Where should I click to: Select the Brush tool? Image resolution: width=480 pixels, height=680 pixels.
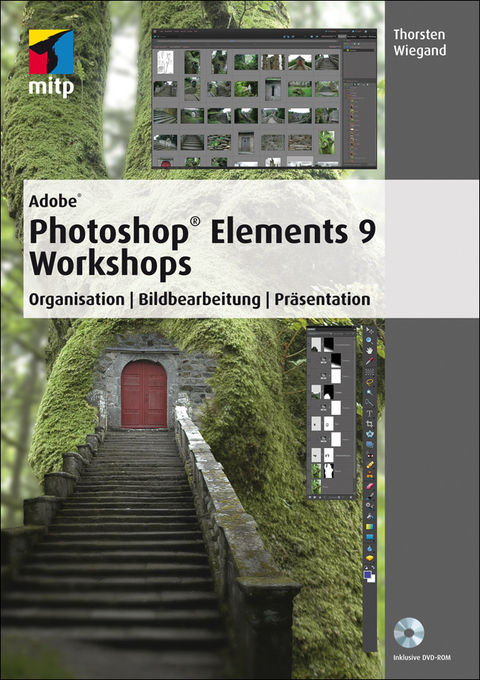(x=369, y=496)
